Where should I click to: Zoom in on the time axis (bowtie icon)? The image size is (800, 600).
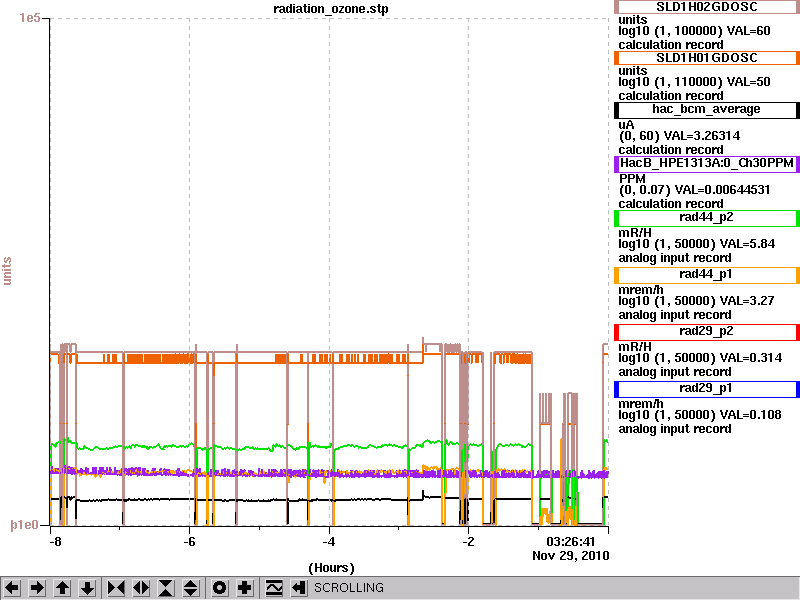[x=116, y=588]
